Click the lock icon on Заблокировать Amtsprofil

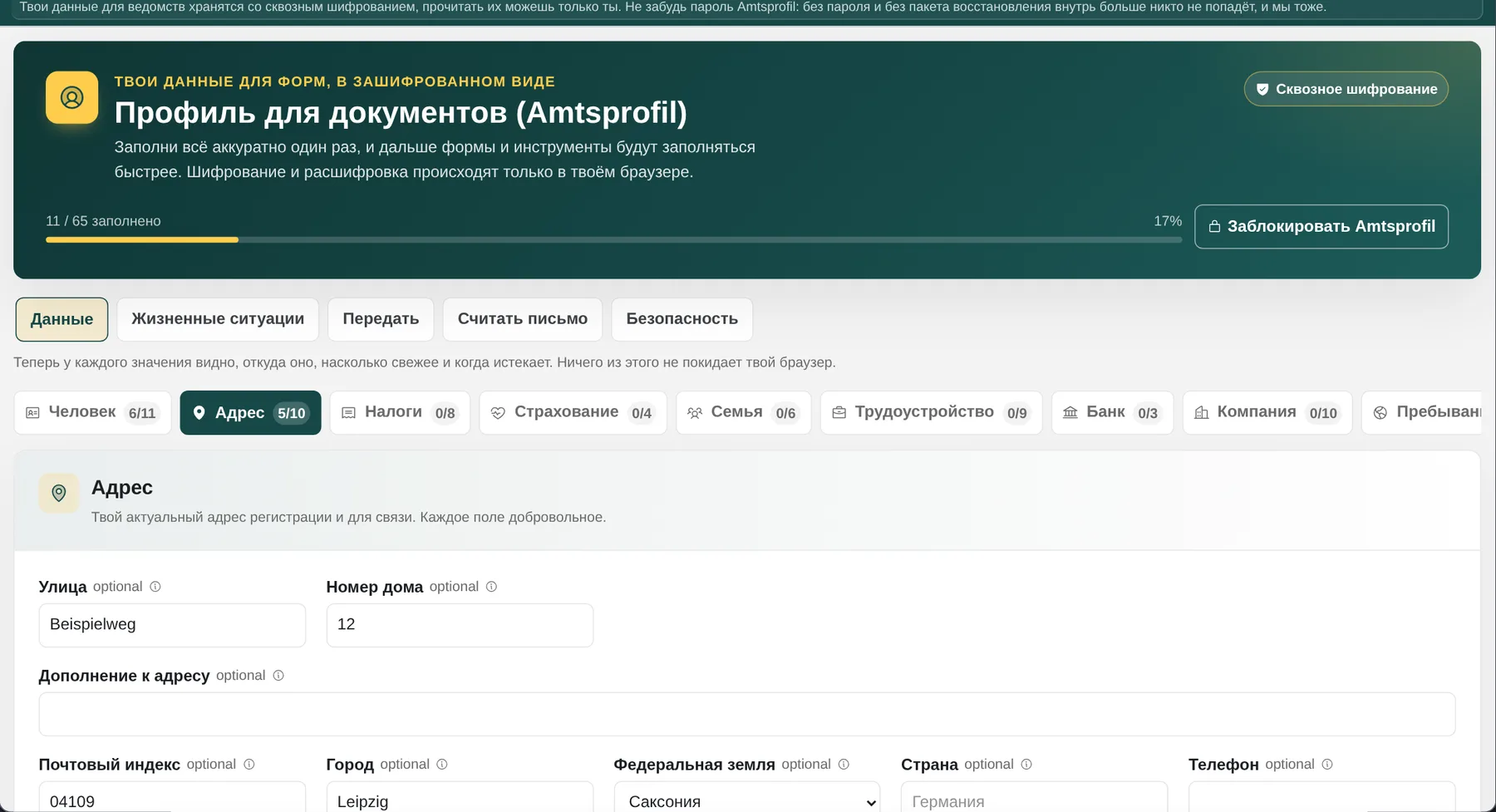1214,226
